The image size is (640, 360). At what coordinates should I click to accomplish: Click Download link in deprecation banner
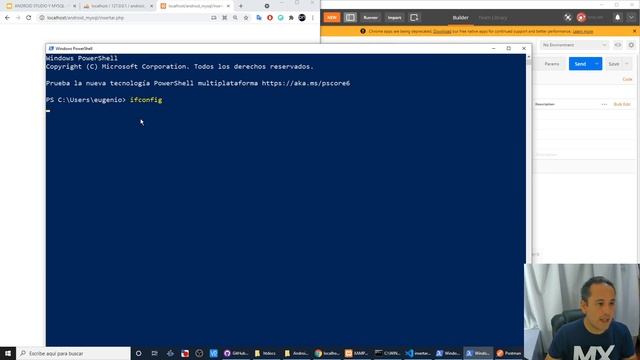coord(442,31)
